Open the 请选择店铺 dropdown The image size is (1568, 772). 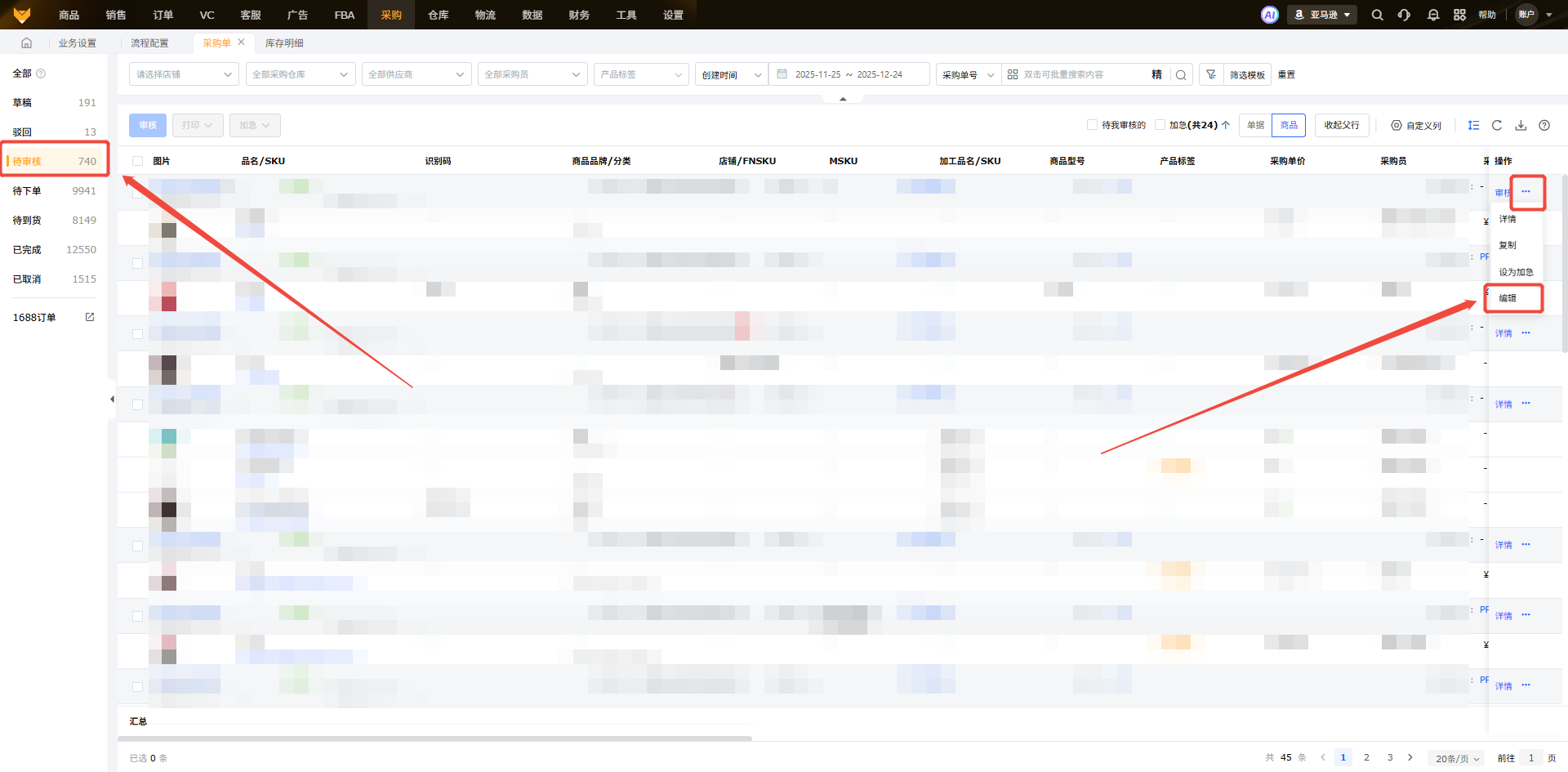pyautogui.click(x=184, y=74)
